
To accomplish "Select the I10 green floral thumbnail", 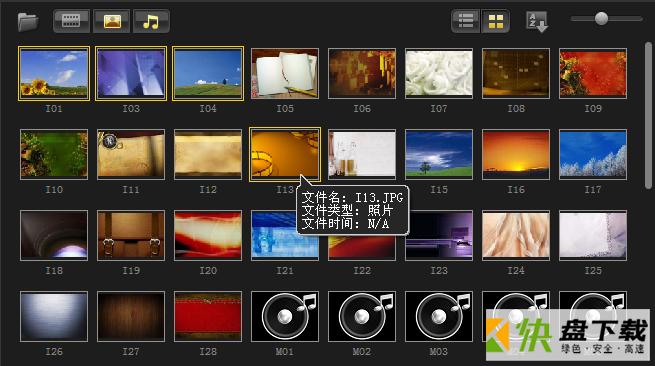I will coord(54,155).
